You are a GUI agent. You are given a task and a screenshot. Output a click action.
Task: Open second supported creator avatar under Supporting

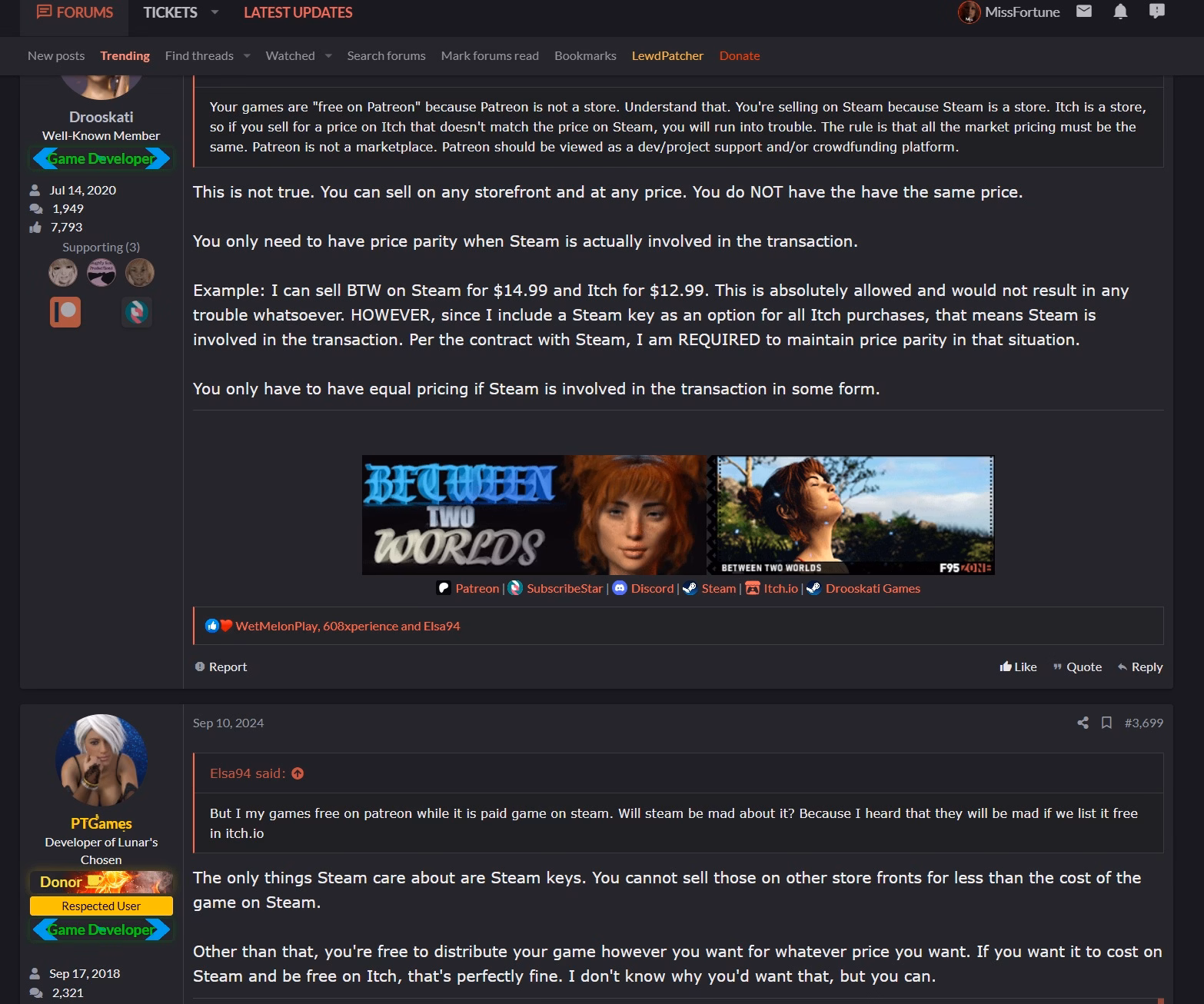pyautogui.click(x=101, y=272)
